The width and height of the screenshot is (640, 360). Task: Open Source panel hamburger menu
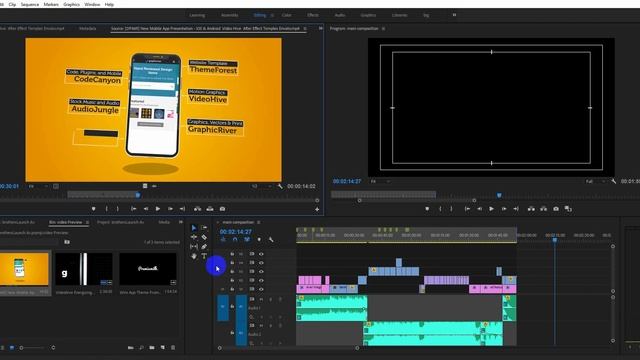[304, 29]
